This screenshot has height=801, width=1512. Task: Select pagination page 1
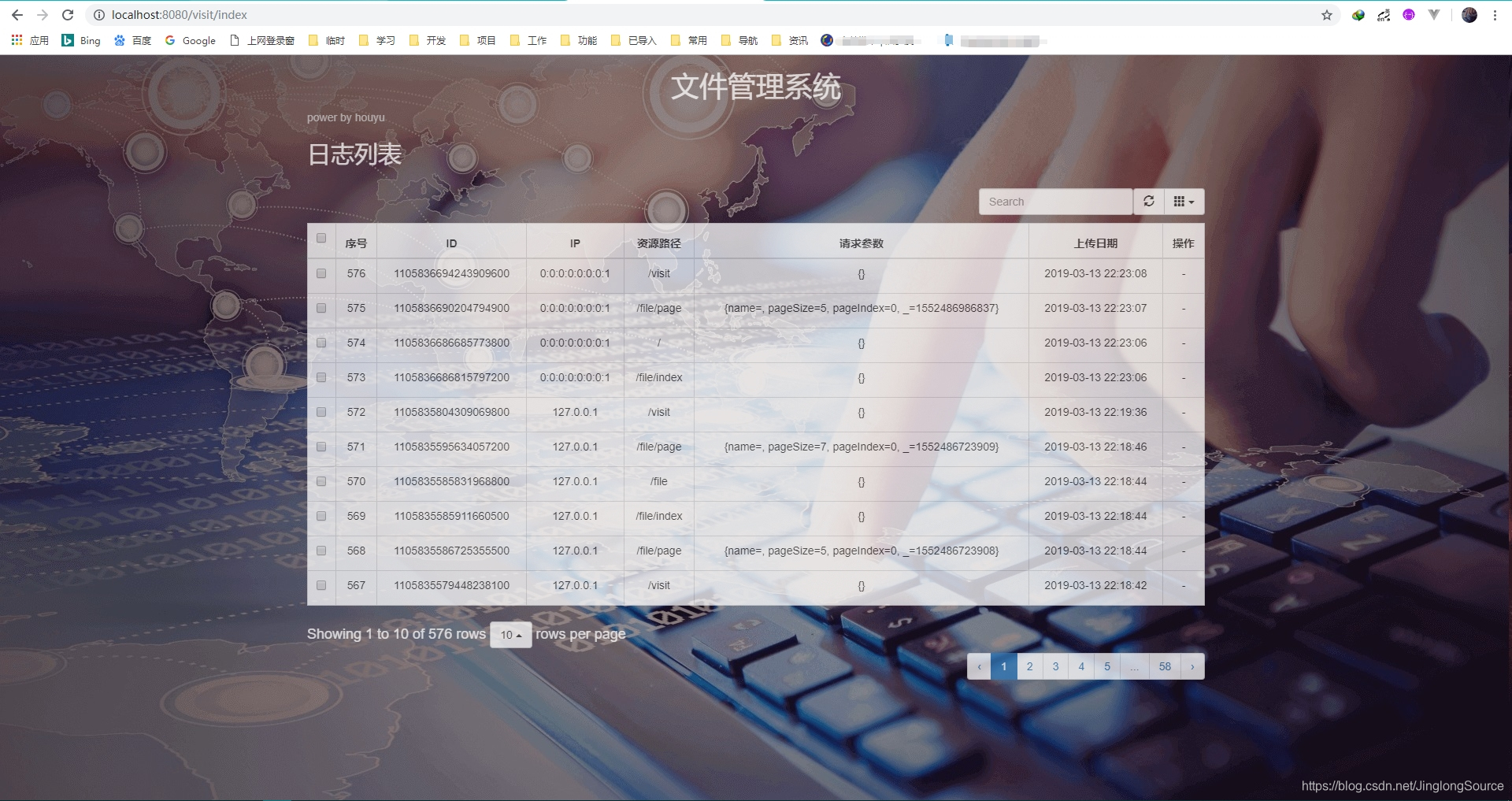point(1003,666)
